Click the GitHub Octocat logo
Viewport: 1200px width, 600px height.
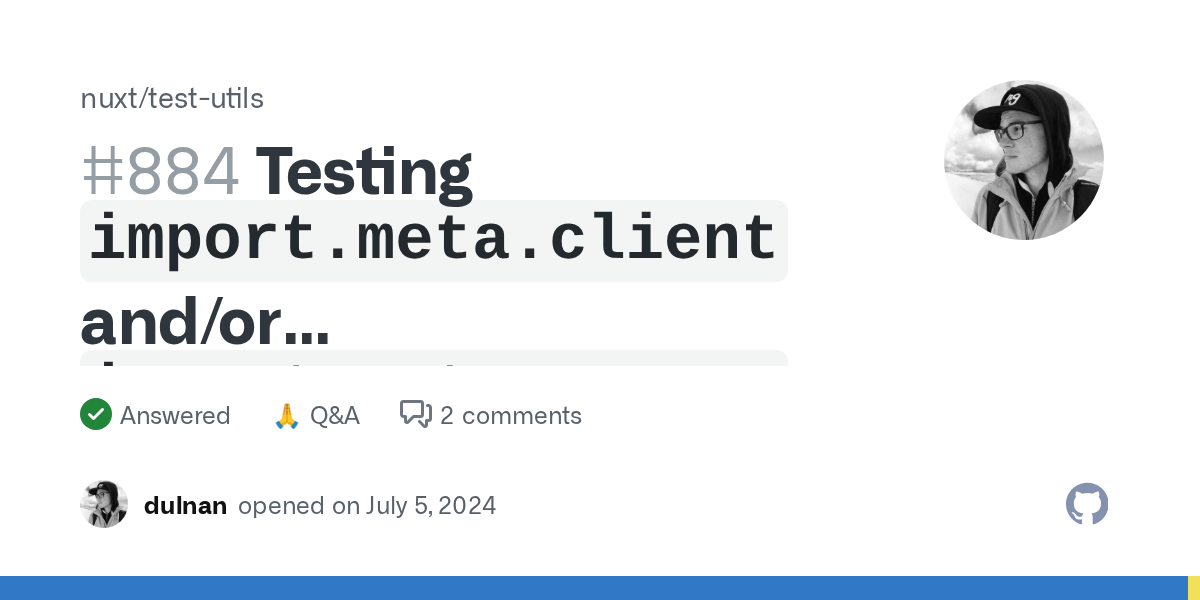pos(1087,504)
